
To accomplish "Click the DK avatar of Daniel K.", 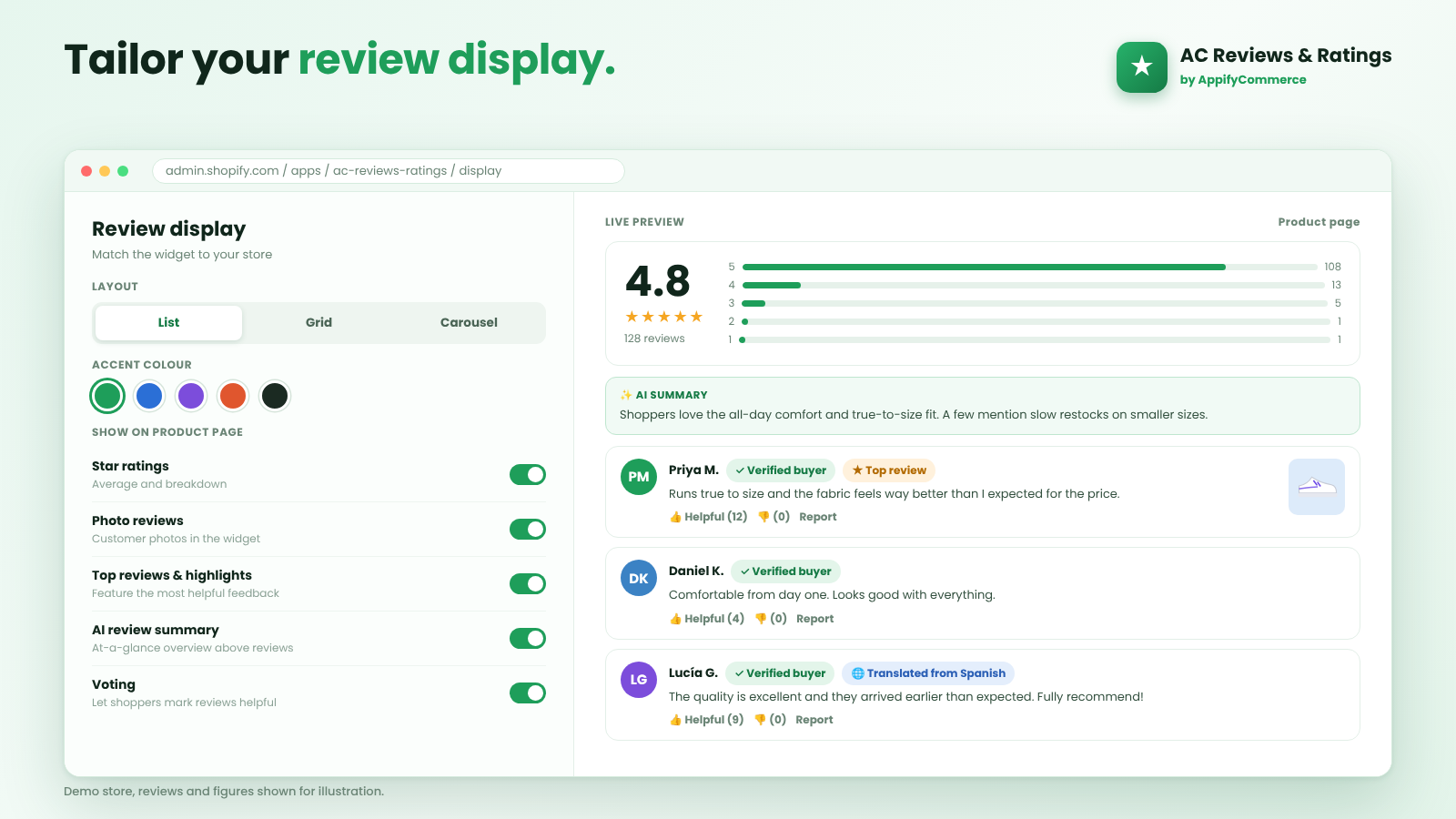I will (x=639, y=578).
